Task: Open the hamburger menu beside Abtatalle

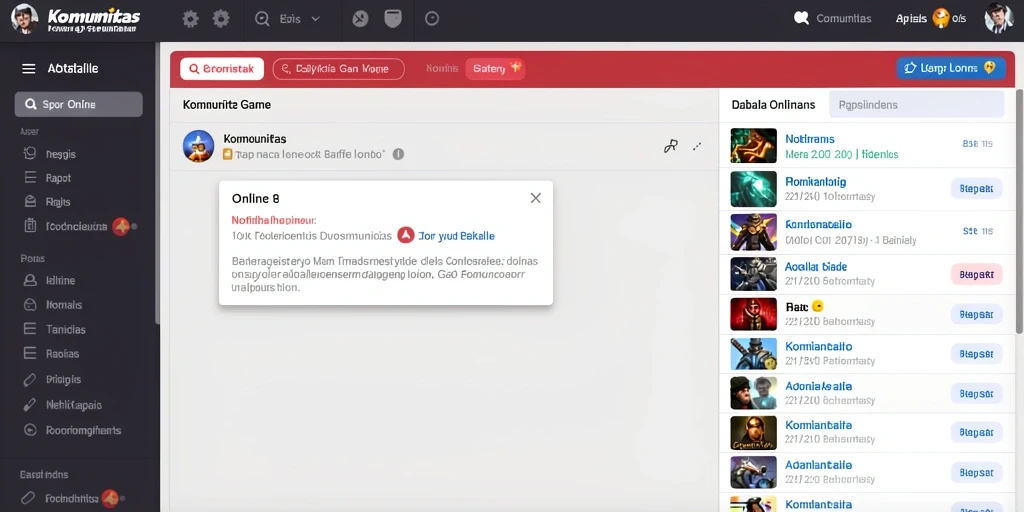Action: coord(29,69)
